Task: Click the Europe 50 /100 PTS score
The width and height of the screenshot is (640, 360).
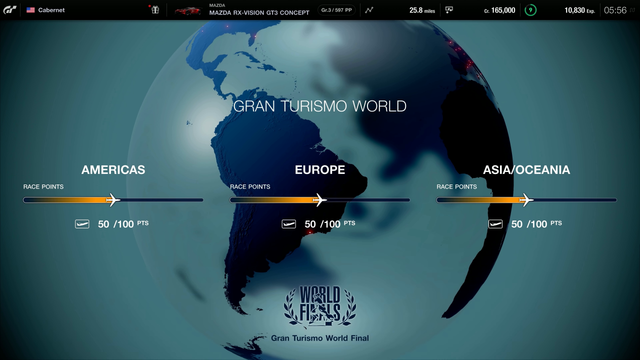Action: coord(330,224)
